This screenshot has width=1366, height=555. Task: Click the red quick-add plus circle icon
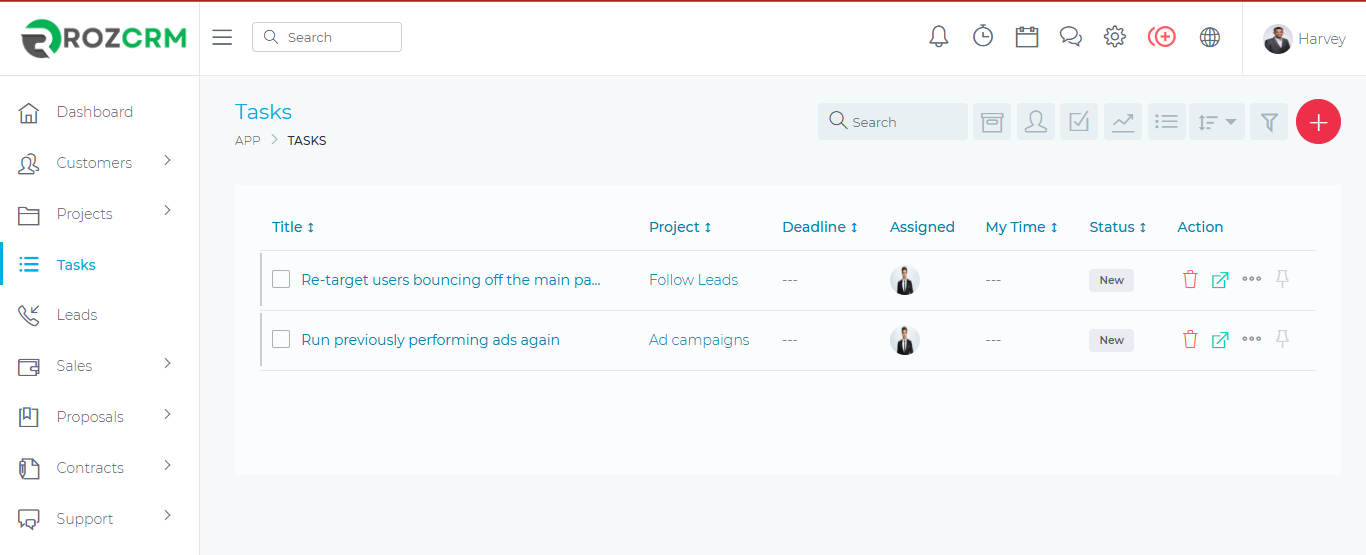click(x=1161, y=37)
